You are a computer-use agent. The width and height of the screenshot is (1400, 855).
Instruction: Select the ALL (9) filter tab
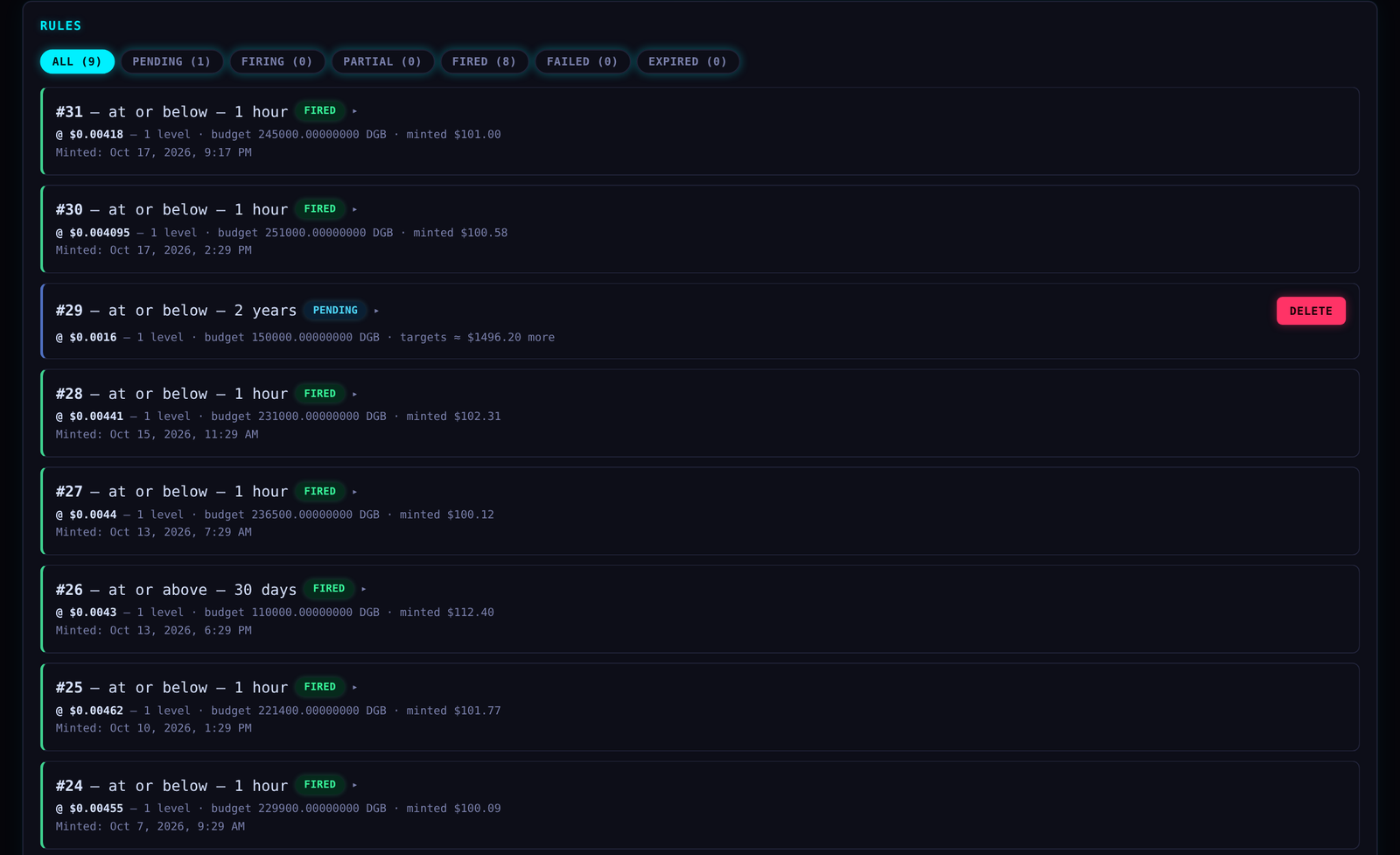(x=77, y=61)
